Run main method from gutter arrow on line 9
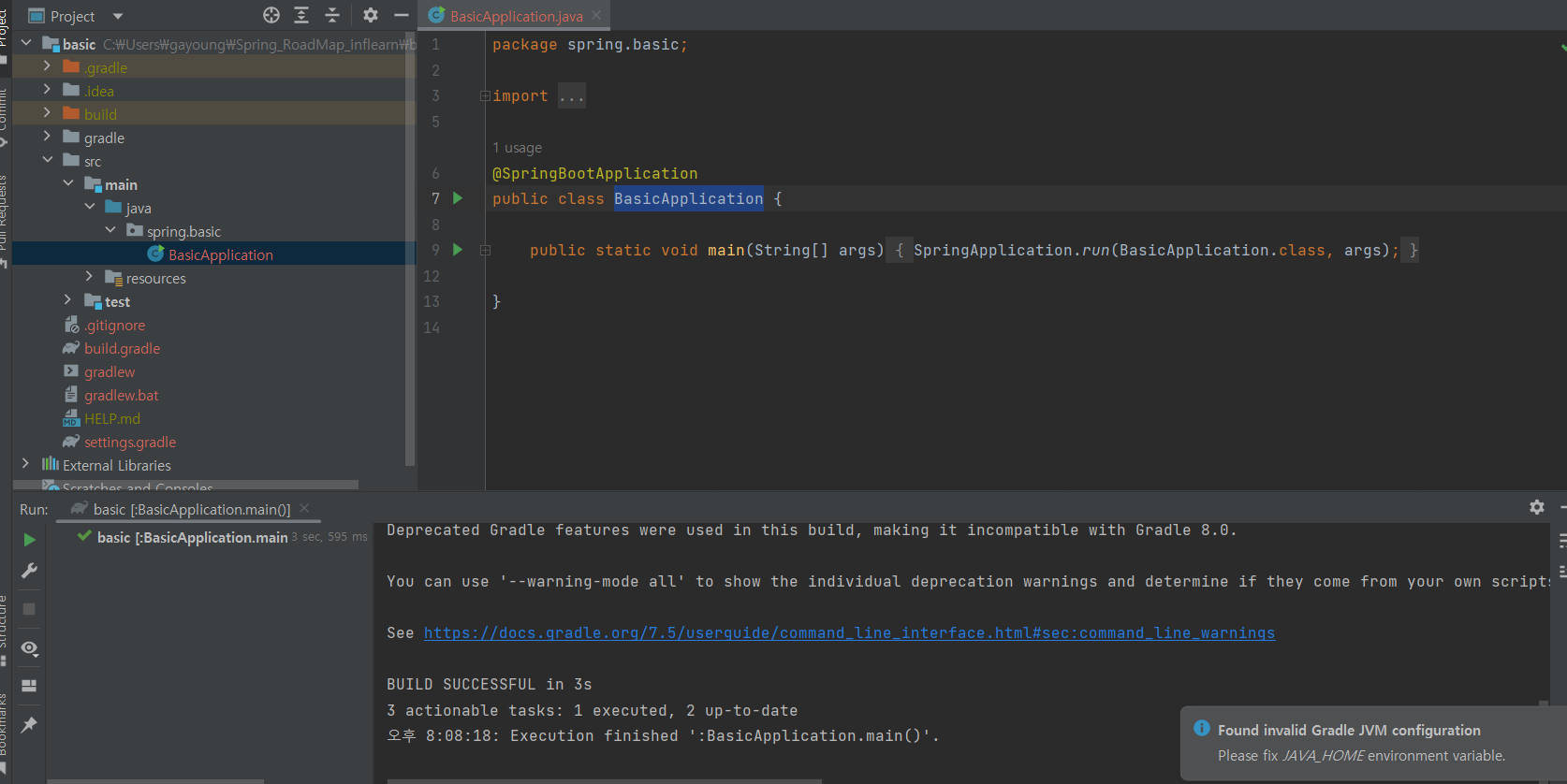The image size is (1567, 784). 458,250
